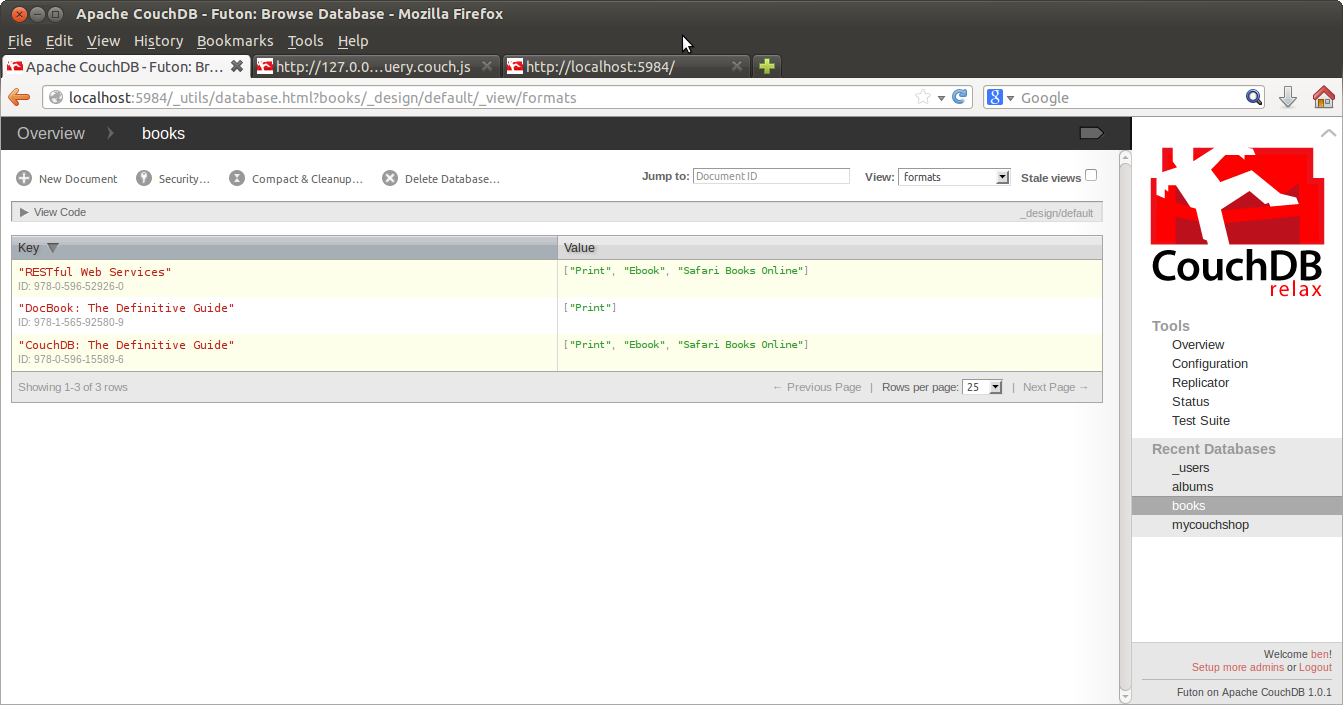
Task: Go to Overview breadcrumb in header
Action: [51, 133]
